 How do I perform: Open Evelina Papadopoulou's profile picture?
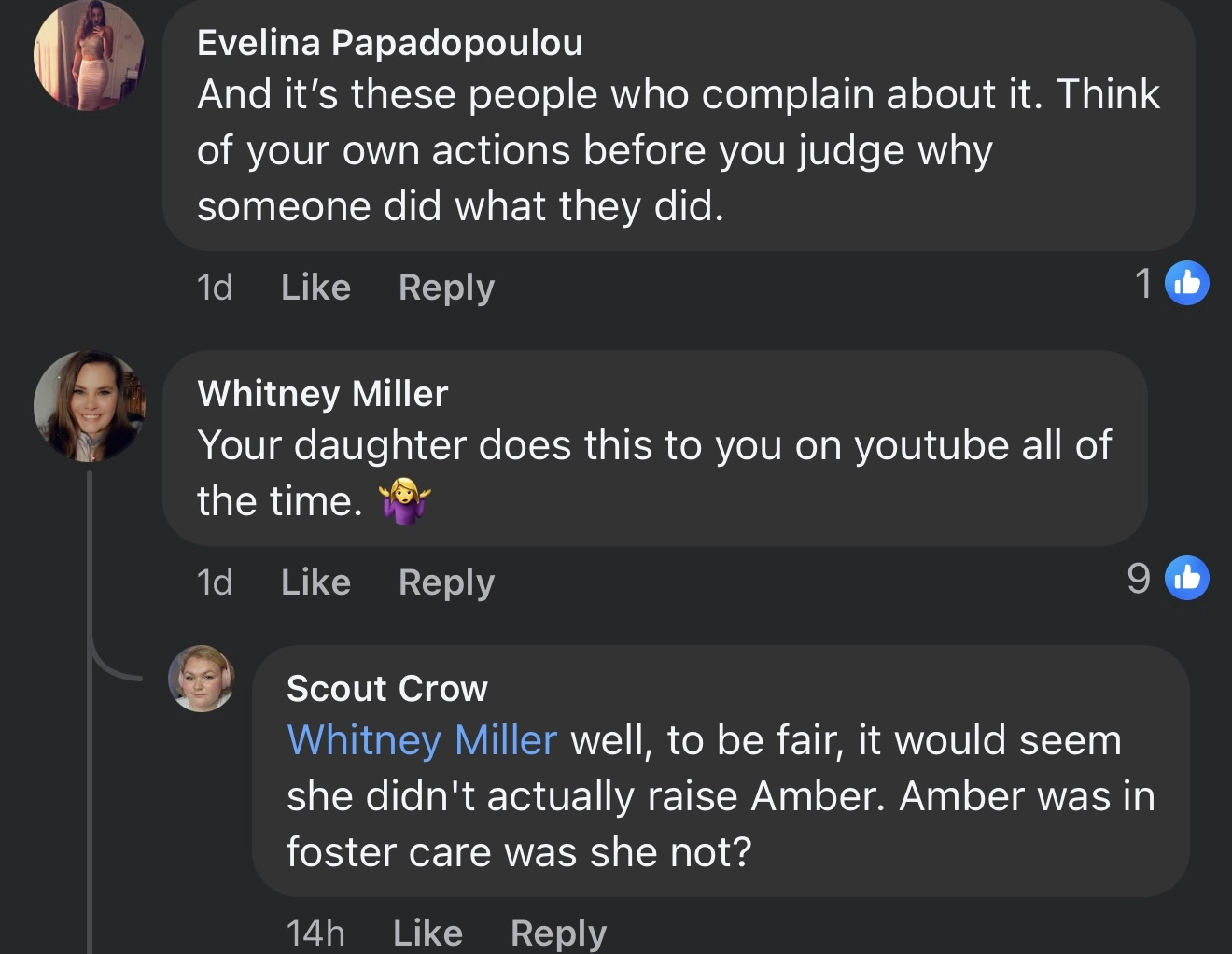click(89, 56)
